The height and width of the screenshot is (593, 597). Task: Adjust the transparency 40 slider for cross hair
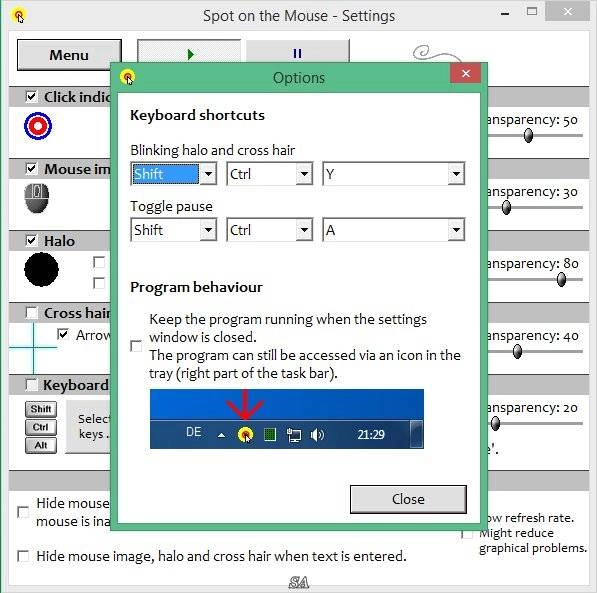point(517,352)
